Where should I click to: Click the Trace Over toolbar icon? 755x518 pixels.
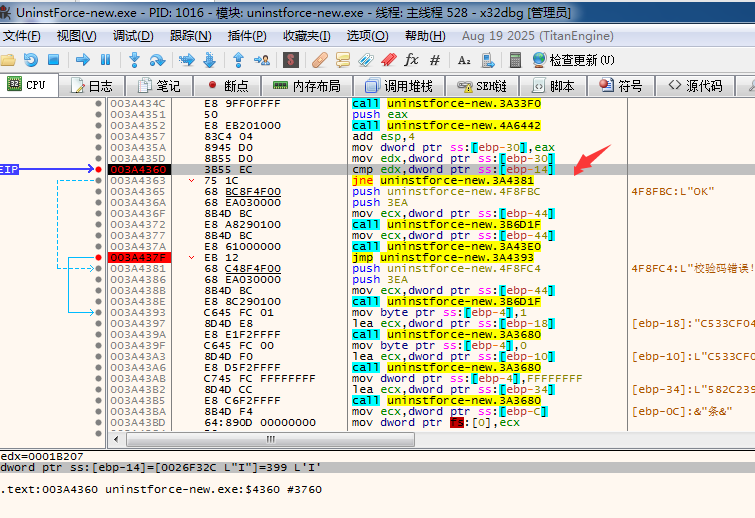pos(209,60)
